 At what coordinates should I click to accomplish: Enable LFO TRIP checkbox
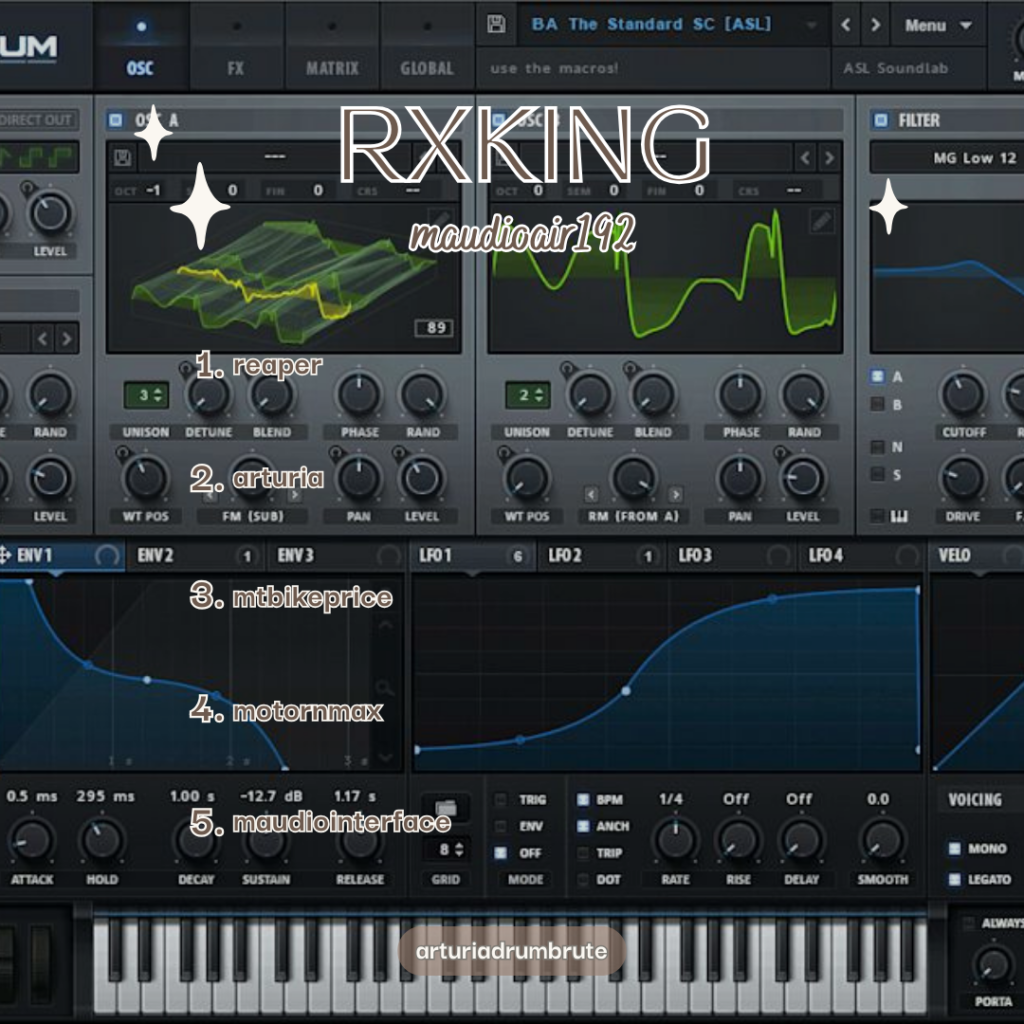583,853
